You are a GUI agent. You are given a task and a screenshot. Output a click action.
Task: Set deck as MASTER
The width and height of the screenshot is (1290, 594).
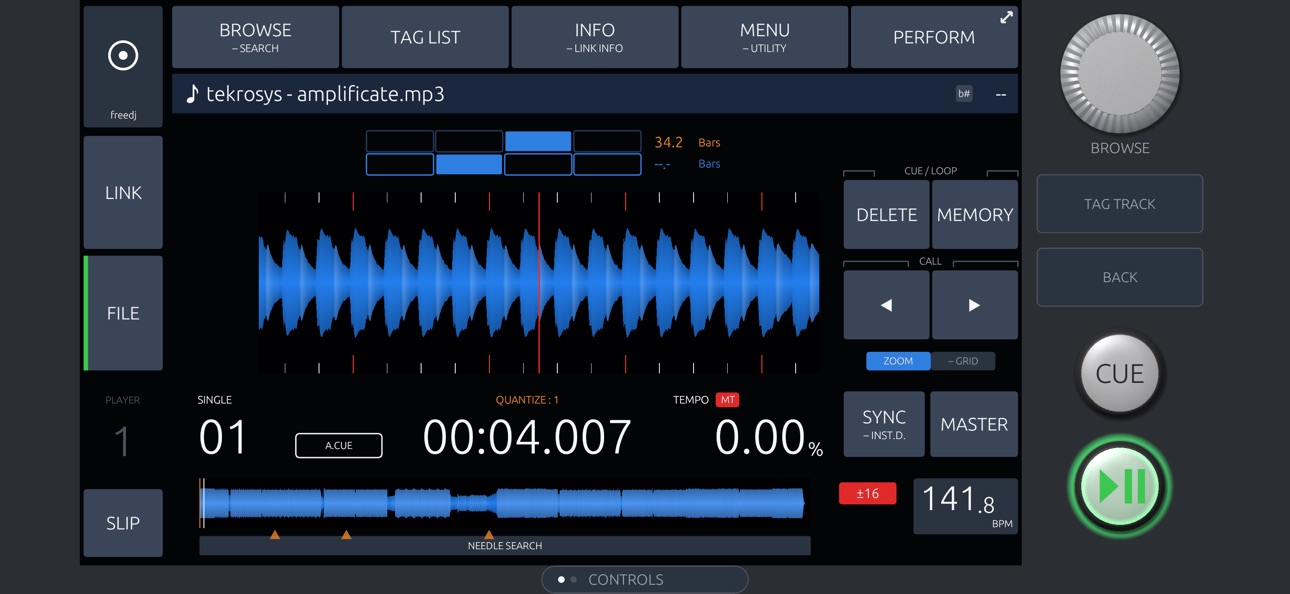(x=974, y=424)
